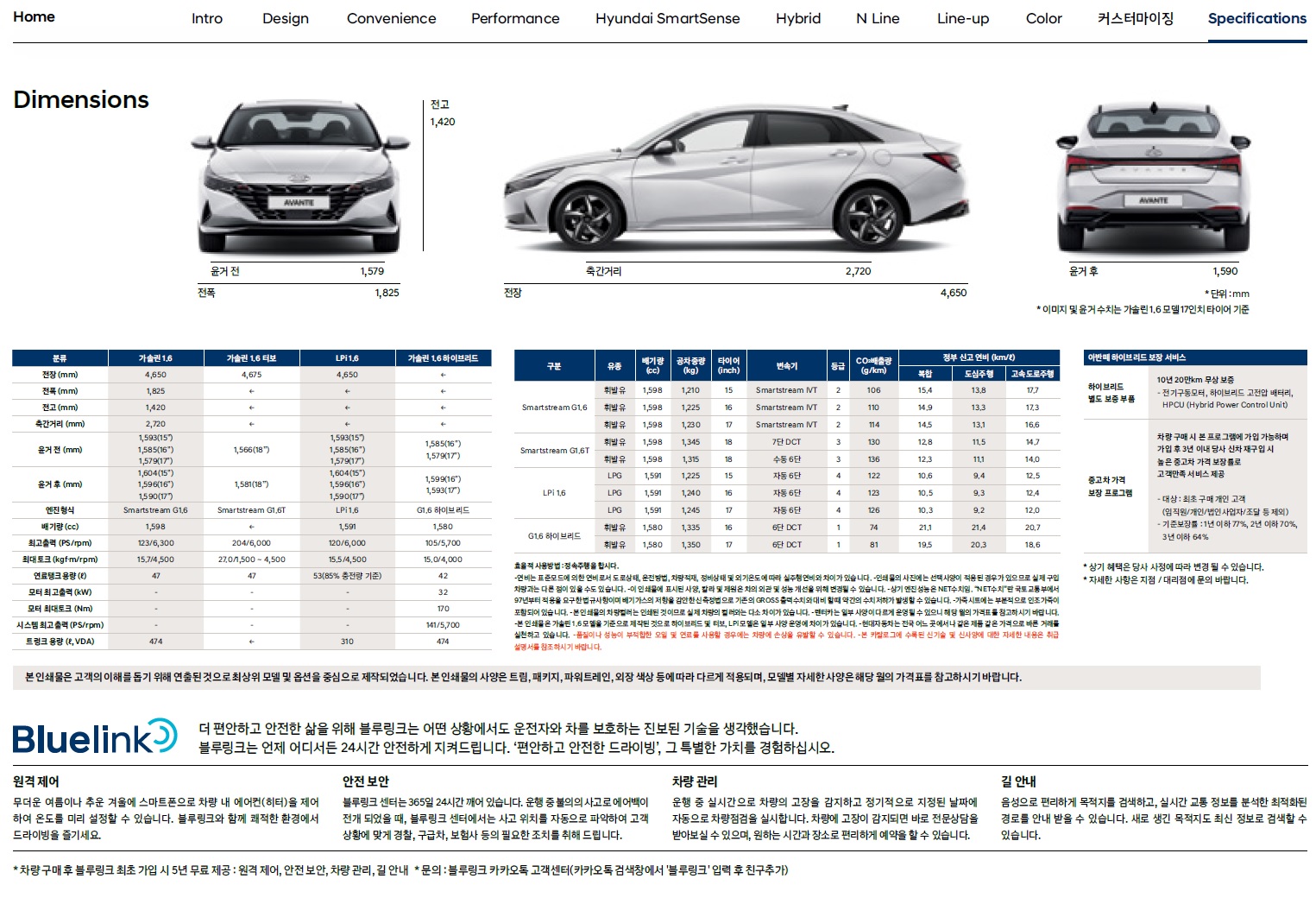Click the 윤거 전 1,579 dimension
Viewport: 1316px width, 904px height.
(297, 271)
